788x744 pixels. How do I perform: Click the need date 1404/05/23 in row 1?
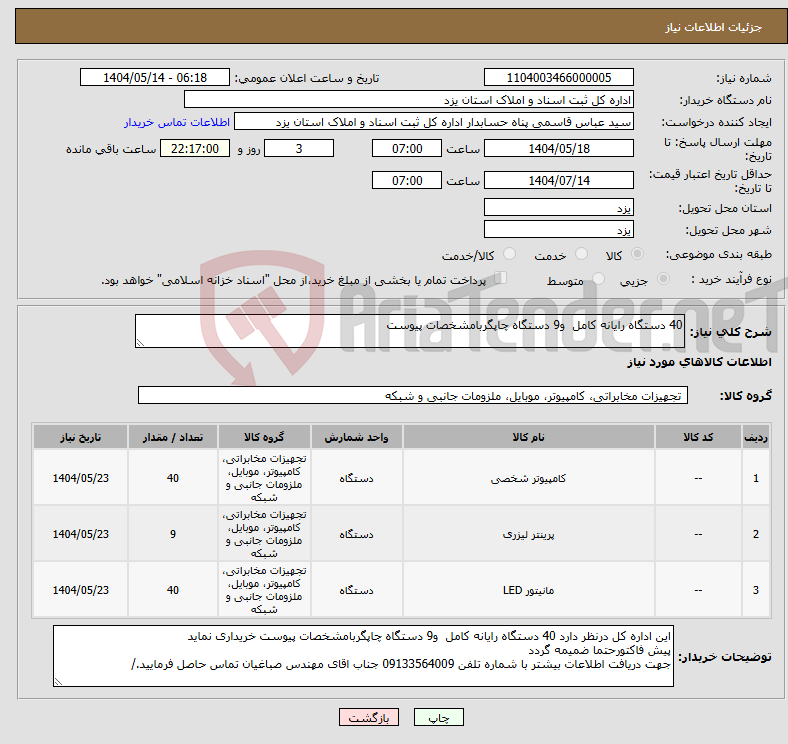80,478
